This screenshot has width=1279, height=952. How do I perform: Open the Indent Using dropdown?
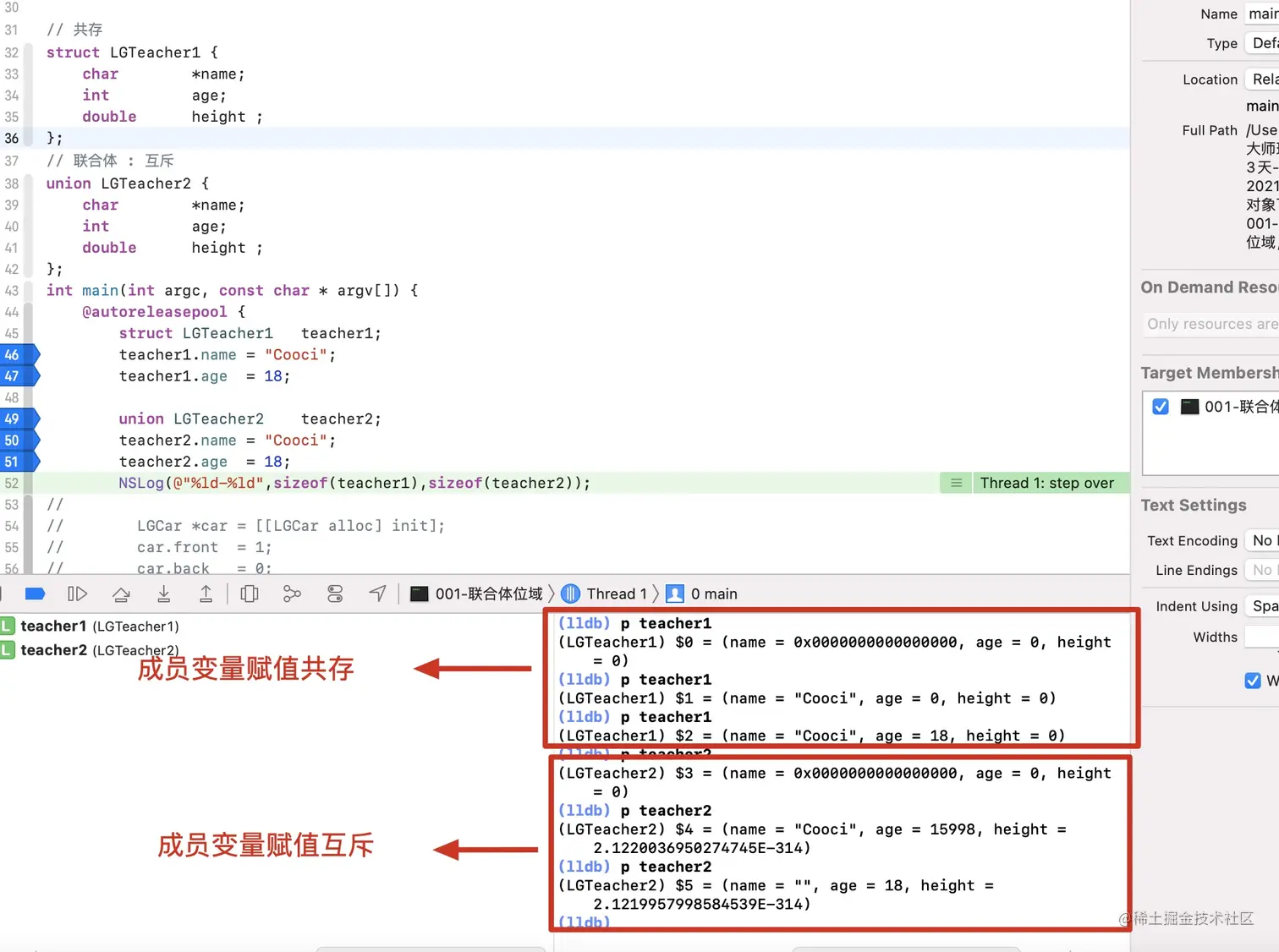point(1262,606)
